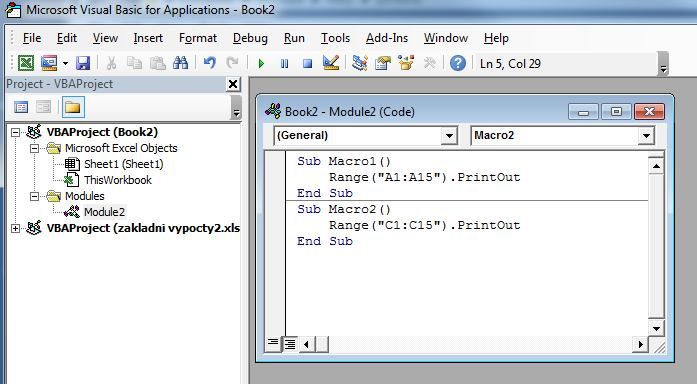Switch to Procedure View button
Viewport: 697px width, 384px height.
272,343
